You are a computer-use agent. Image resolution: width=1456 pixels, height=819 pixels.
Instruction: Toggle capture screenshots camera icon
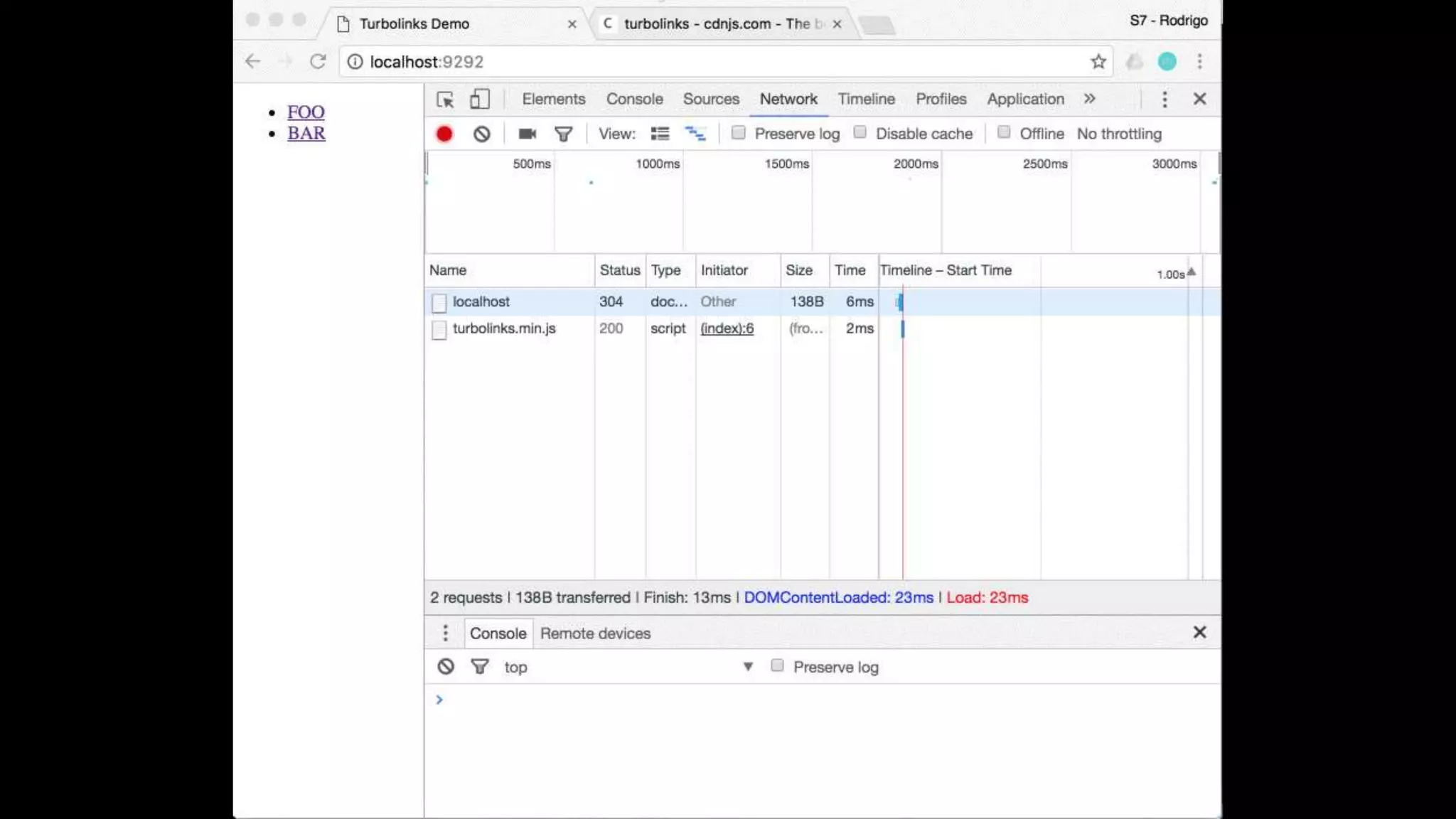coord(527,134)
